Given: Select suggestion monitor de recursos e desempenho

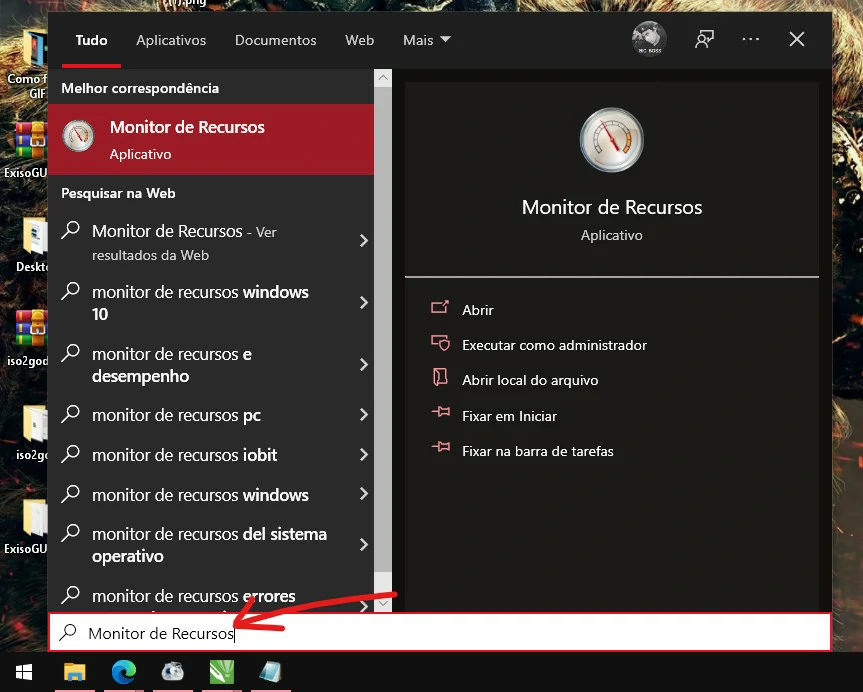Looking at the screenshot, I should coord(211,364).
